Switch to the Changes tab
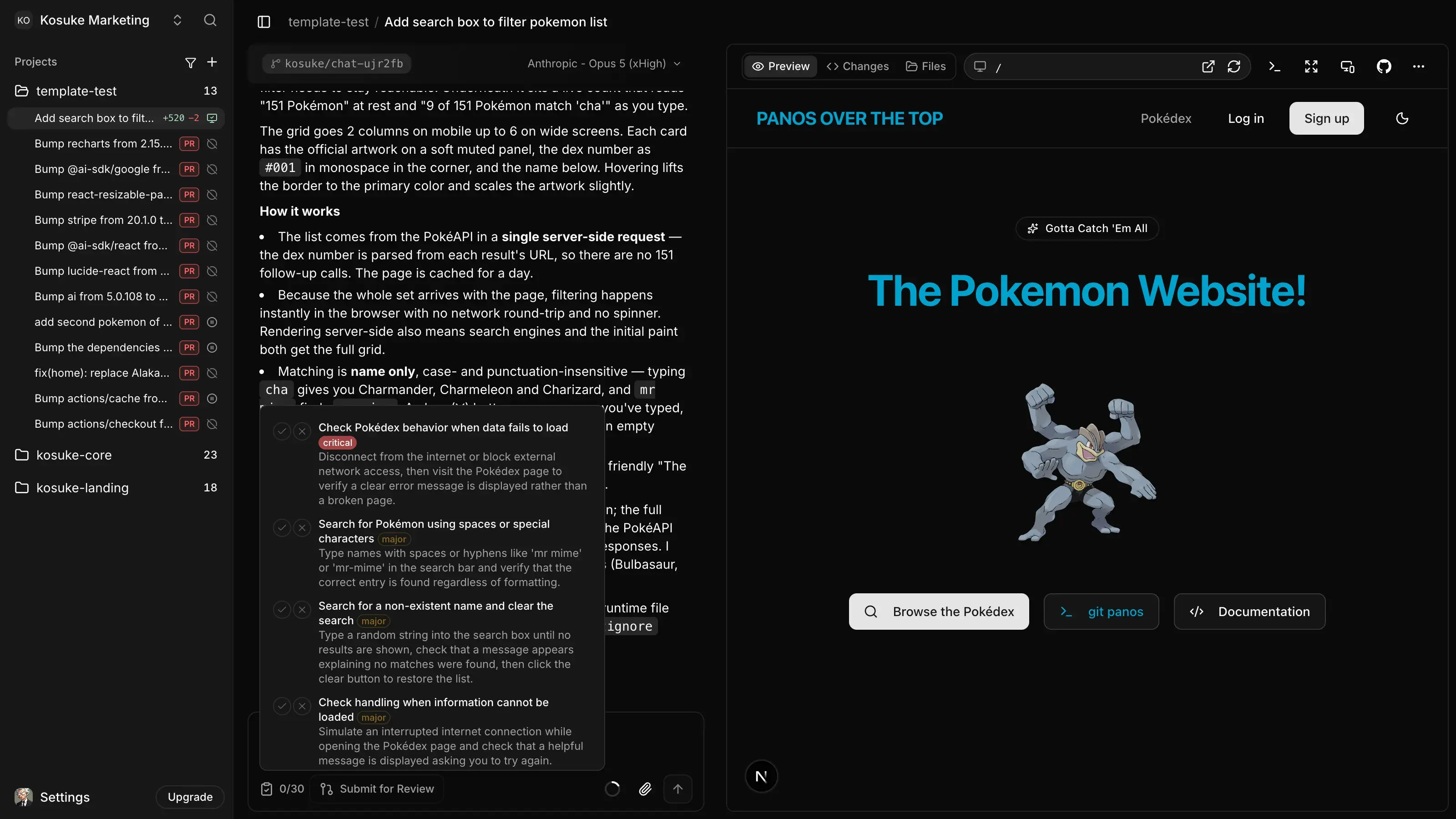 (x=857, y=67)
